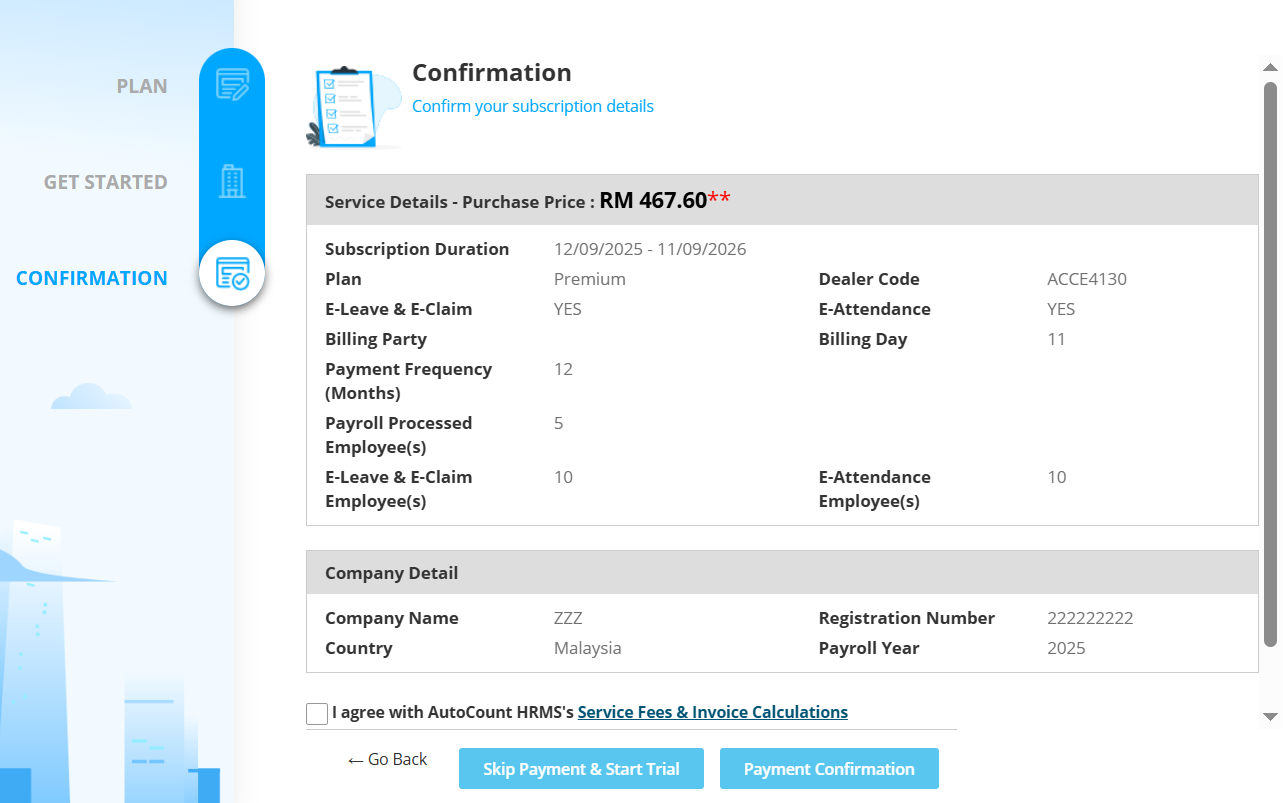Select the CONFIRMATION step label
The width and height of the screenshot is (1283, 803).
tap(92, 278)
